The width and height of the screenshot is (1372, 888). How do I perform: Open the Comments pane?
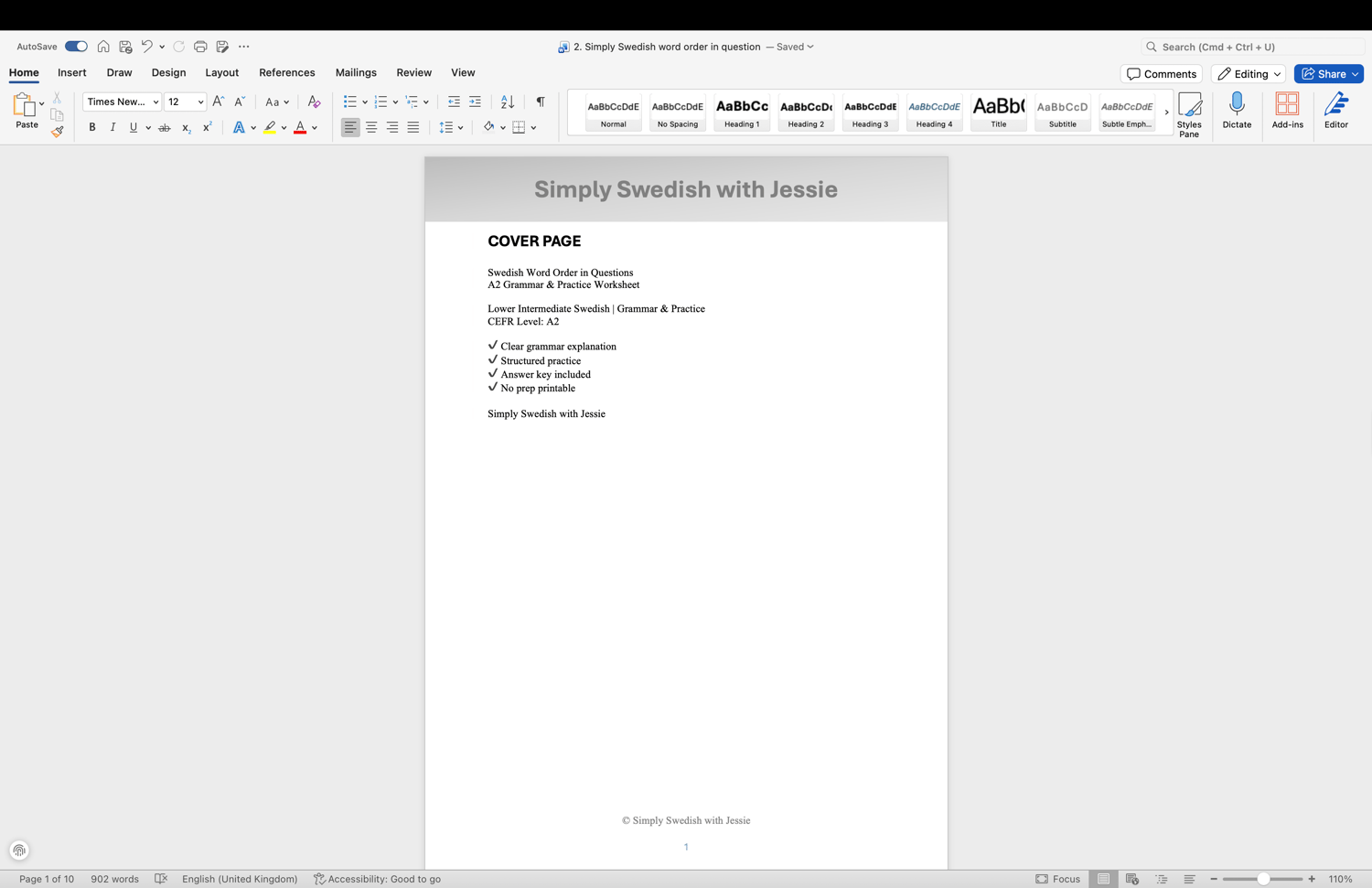pos(1162,74)
